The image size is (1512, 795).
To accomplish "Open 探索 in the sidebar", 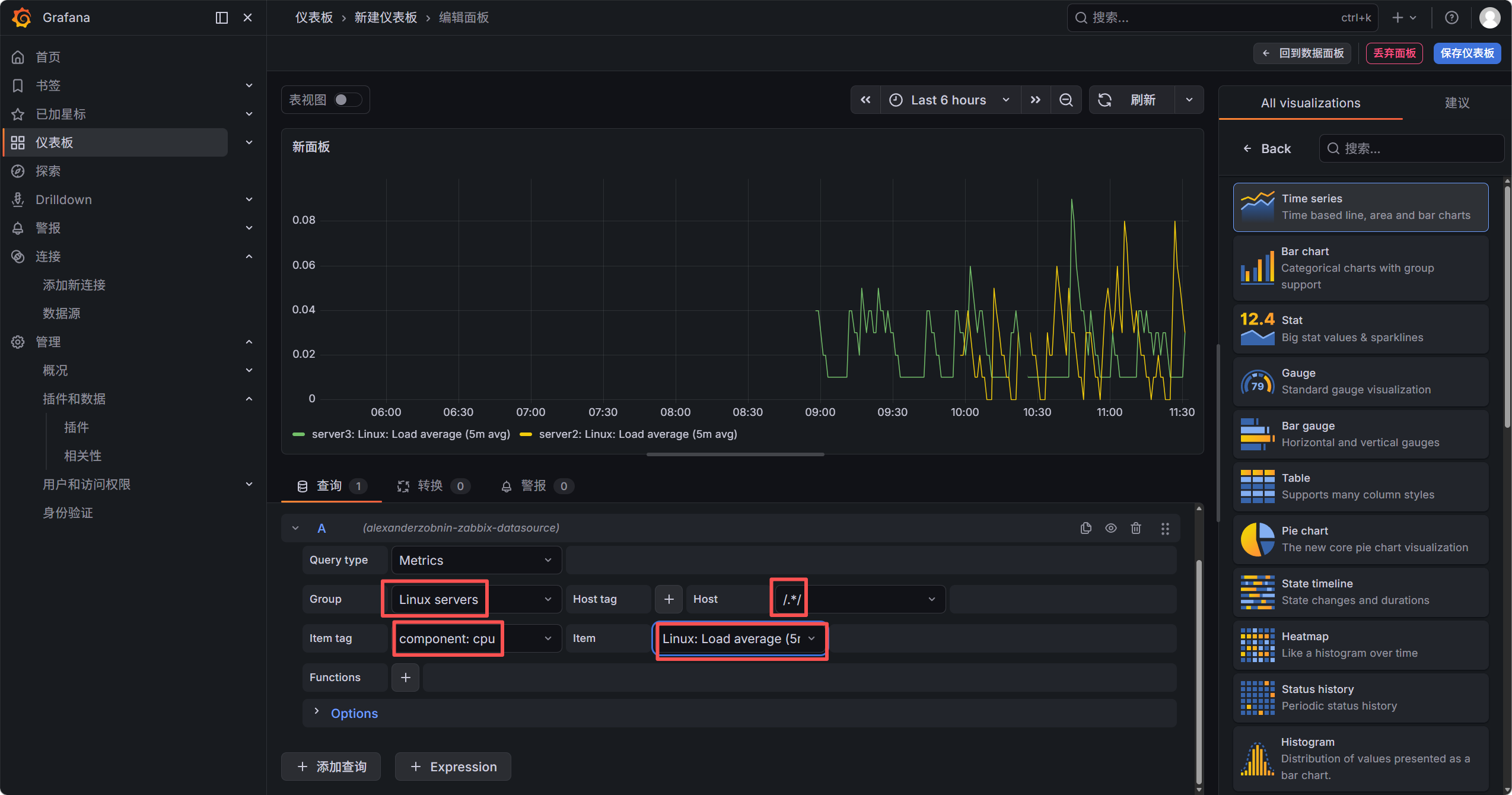I will [47, 171].
